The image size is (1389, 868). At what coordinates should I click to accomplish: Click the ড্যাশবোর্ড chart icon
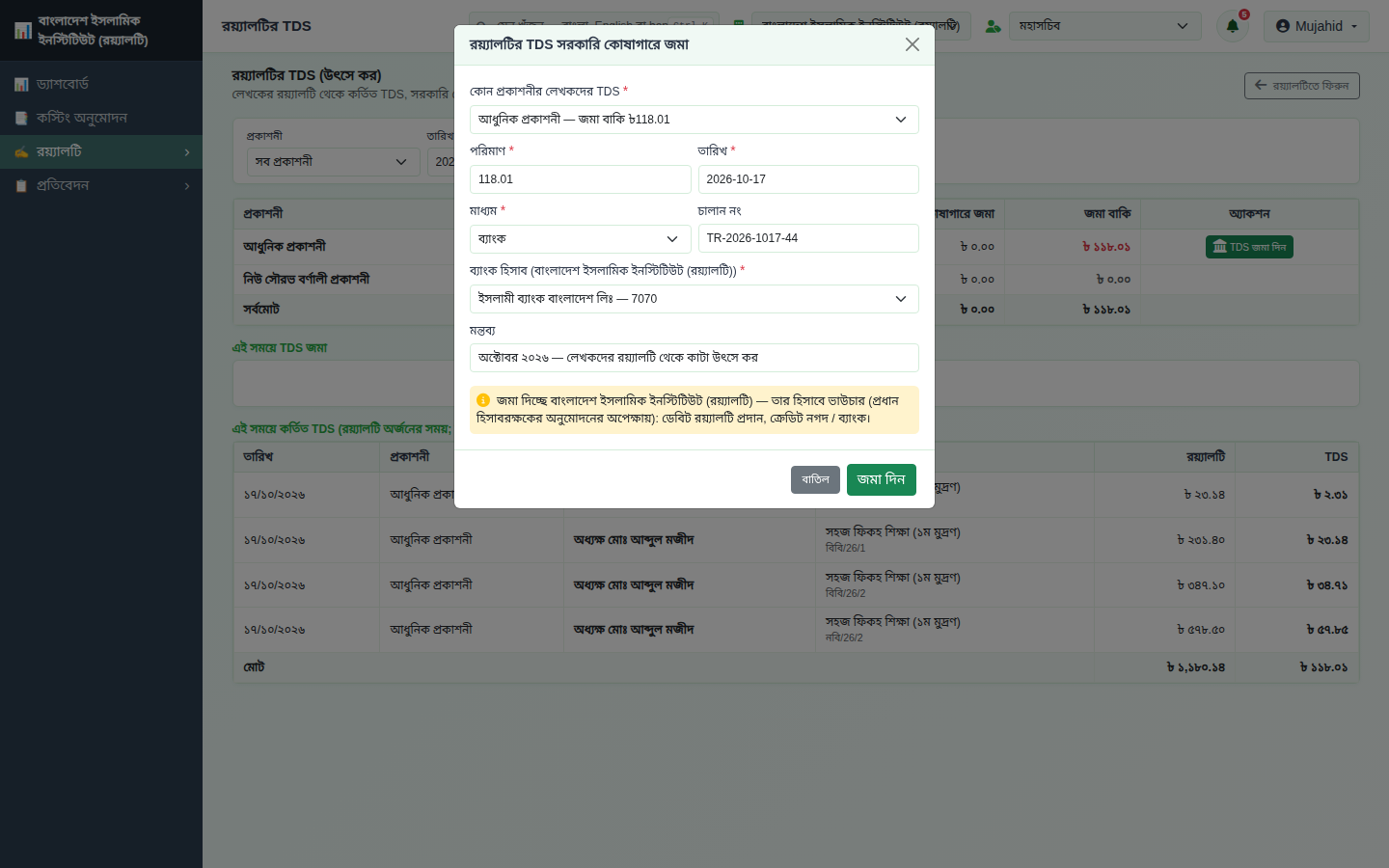pyautogui.click(x=21, y=85)
